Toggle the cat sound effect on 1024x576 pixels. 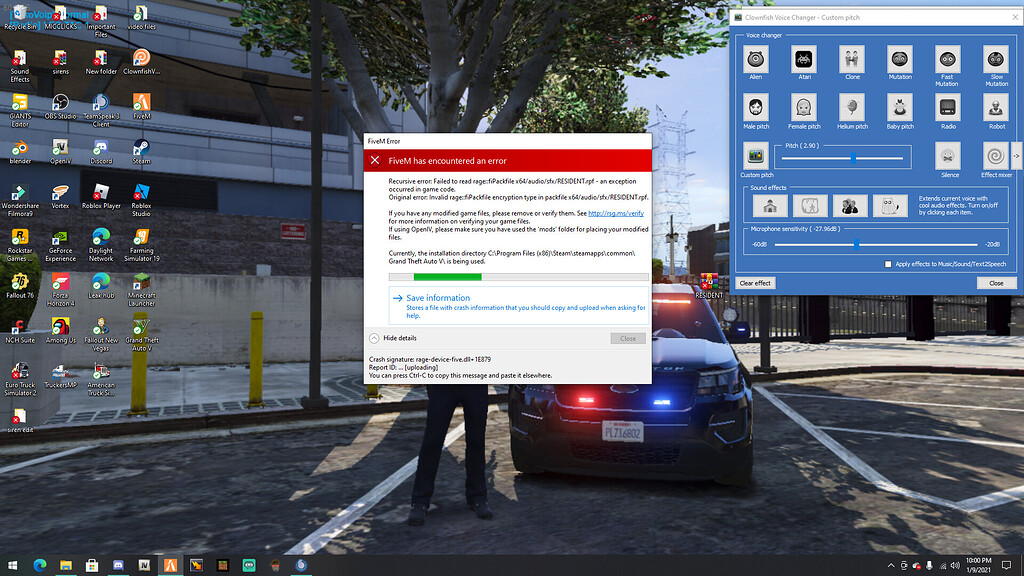click(890, 205)
